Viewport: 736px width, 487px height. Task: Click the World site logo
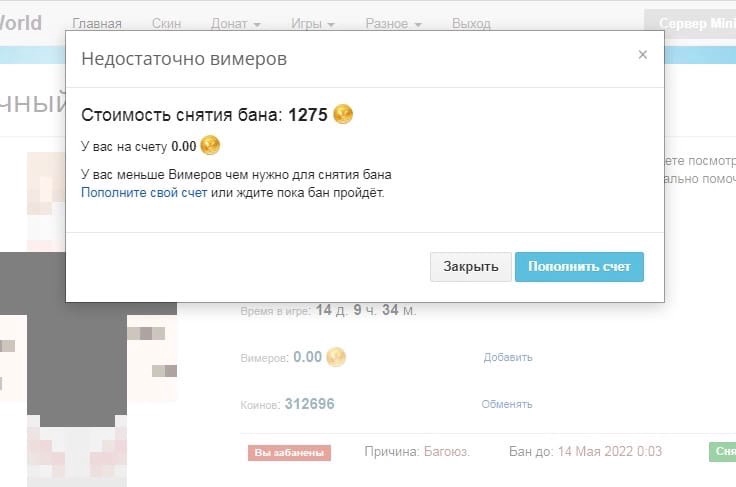click(20, 22)
